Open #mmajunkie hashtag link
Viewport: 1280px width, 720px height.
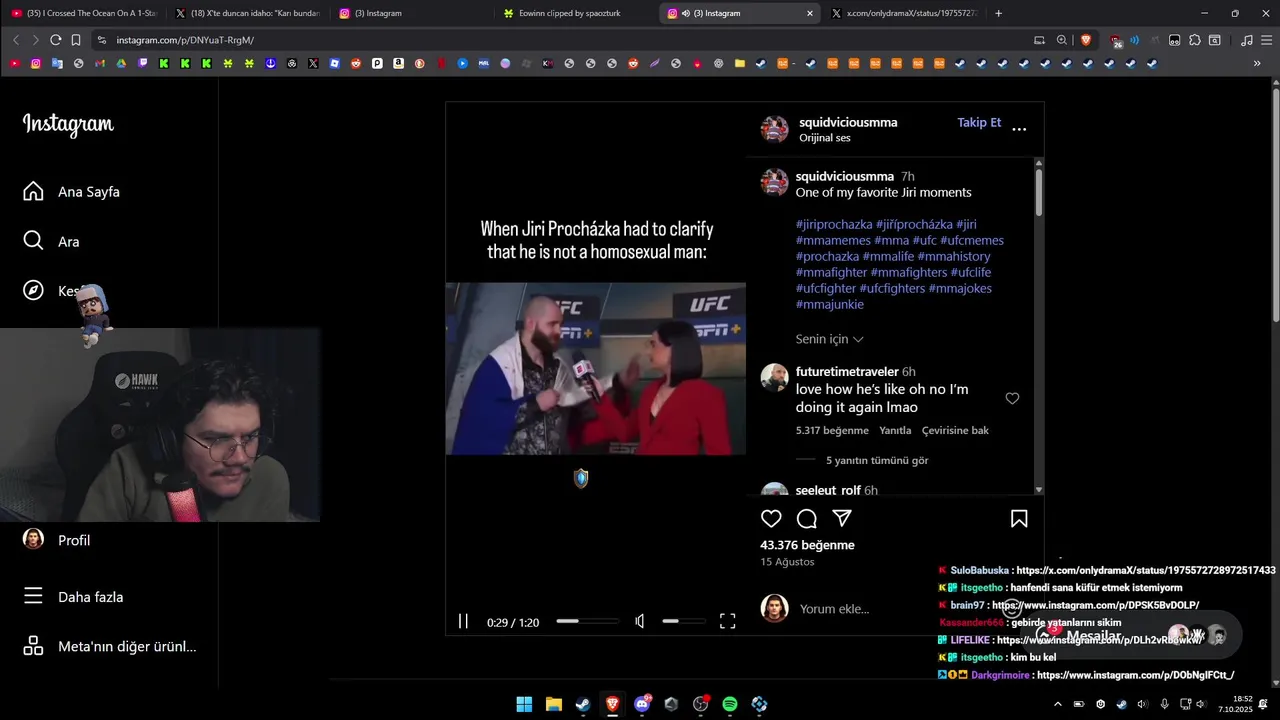pyautogui.click(x=830, y=304)
